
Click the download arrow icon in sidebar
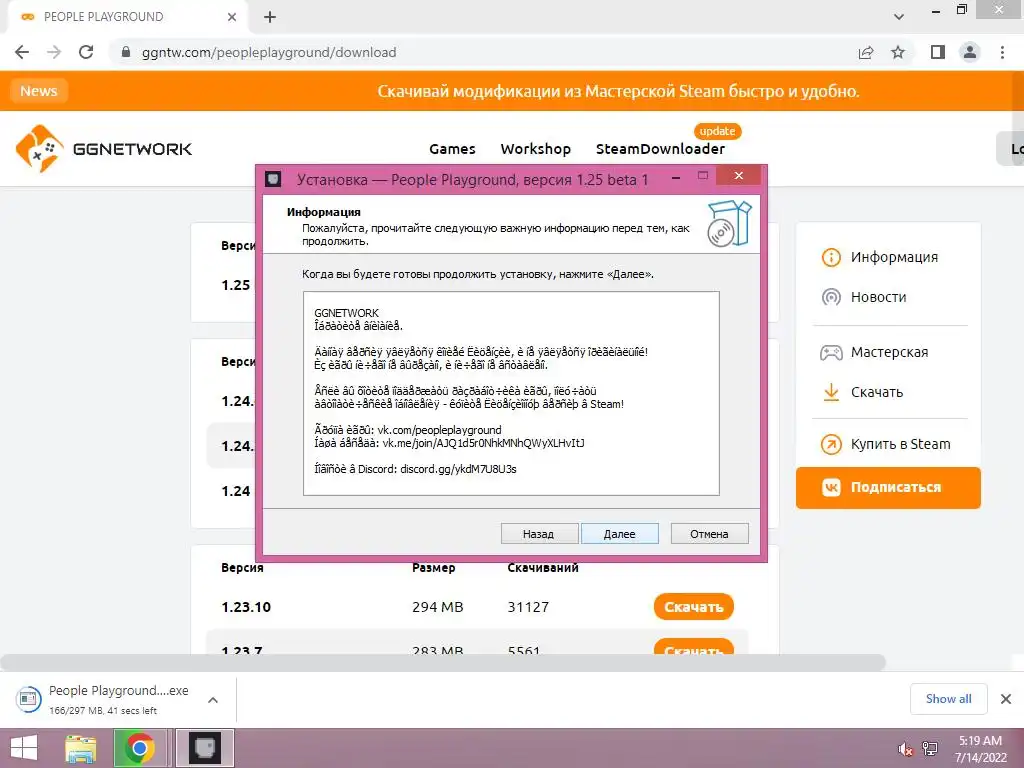tap(831, 392)
